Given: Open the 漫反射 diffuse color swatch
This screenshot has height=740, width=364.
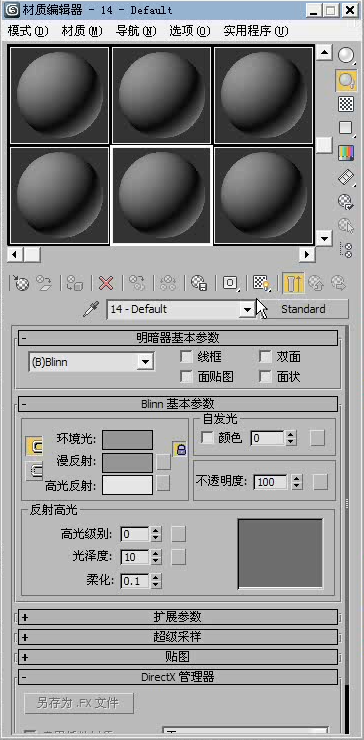Looking at the screenshot, I should click(127, 462).
